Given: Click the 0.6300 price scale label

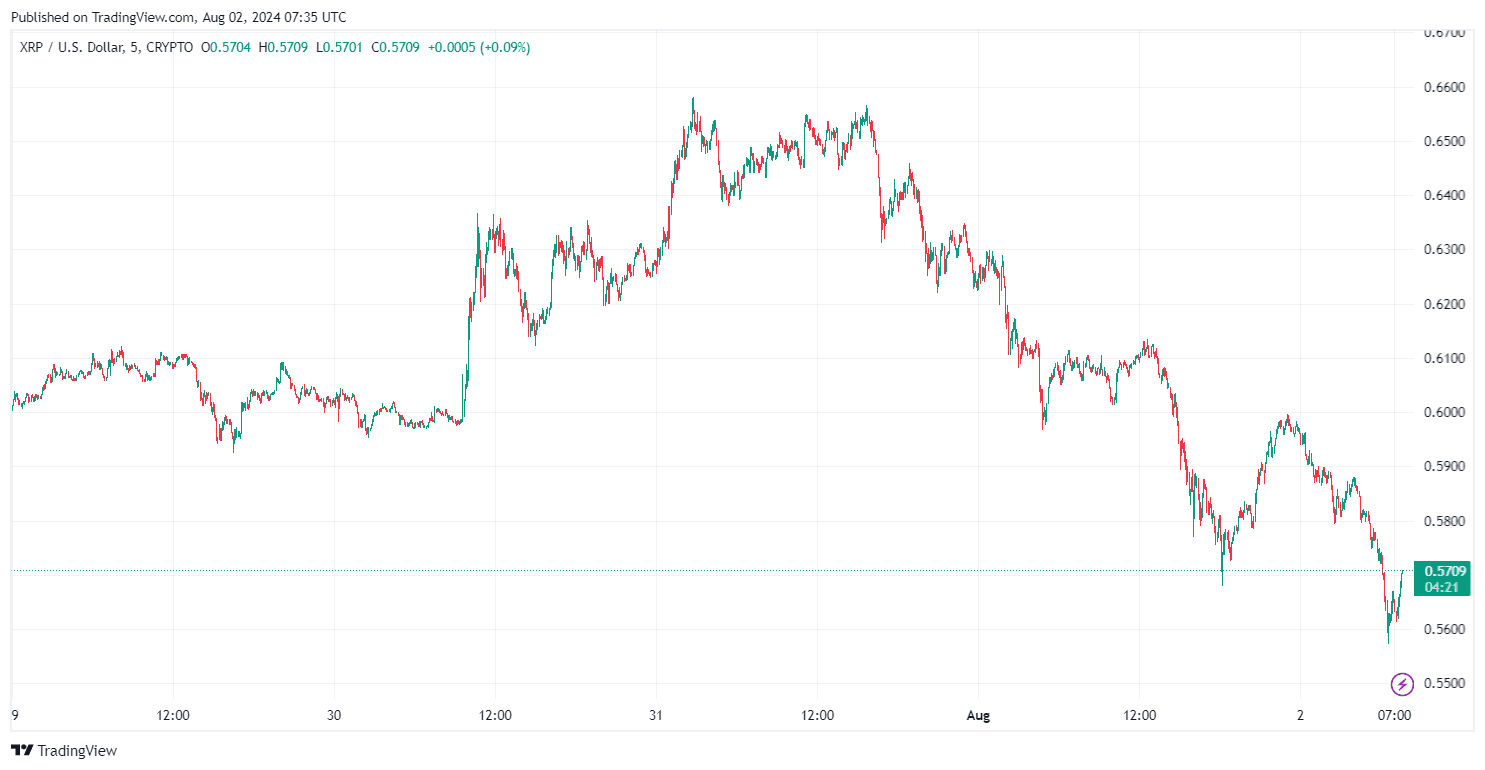Looking at the screenshot, I should [1444, 249].
